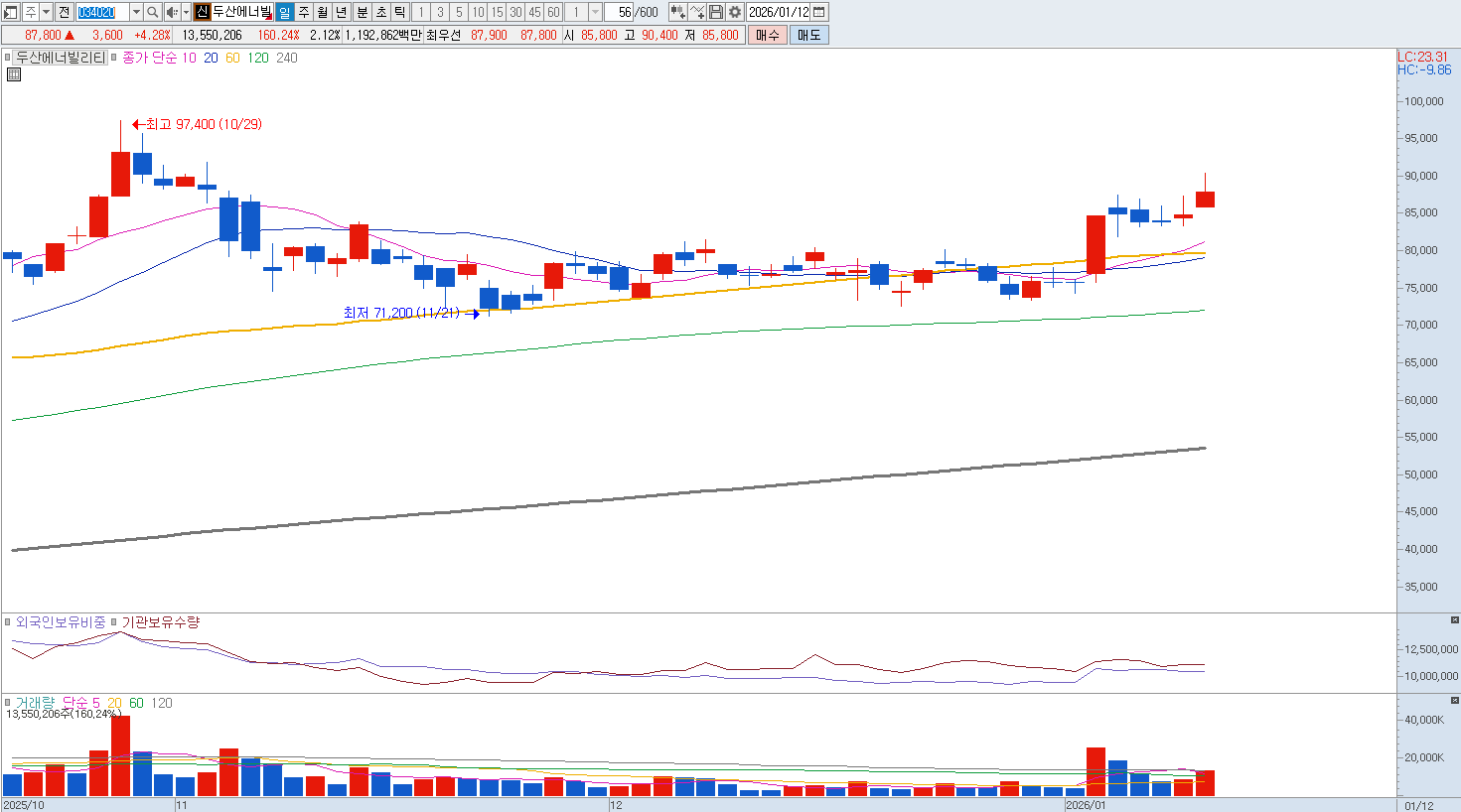Click the magnifier stock search icon
Image resolution: width=1461 pixels, height=812 pixels.
coord(153,12)
